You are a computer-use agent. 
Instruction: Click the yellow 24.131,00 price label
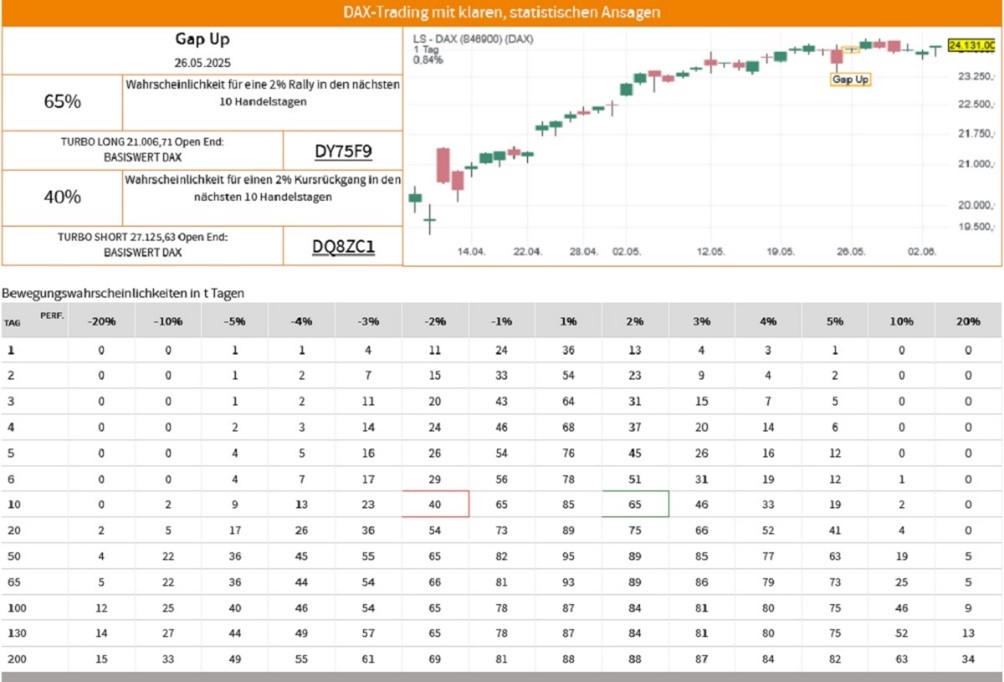click(971, 45)
